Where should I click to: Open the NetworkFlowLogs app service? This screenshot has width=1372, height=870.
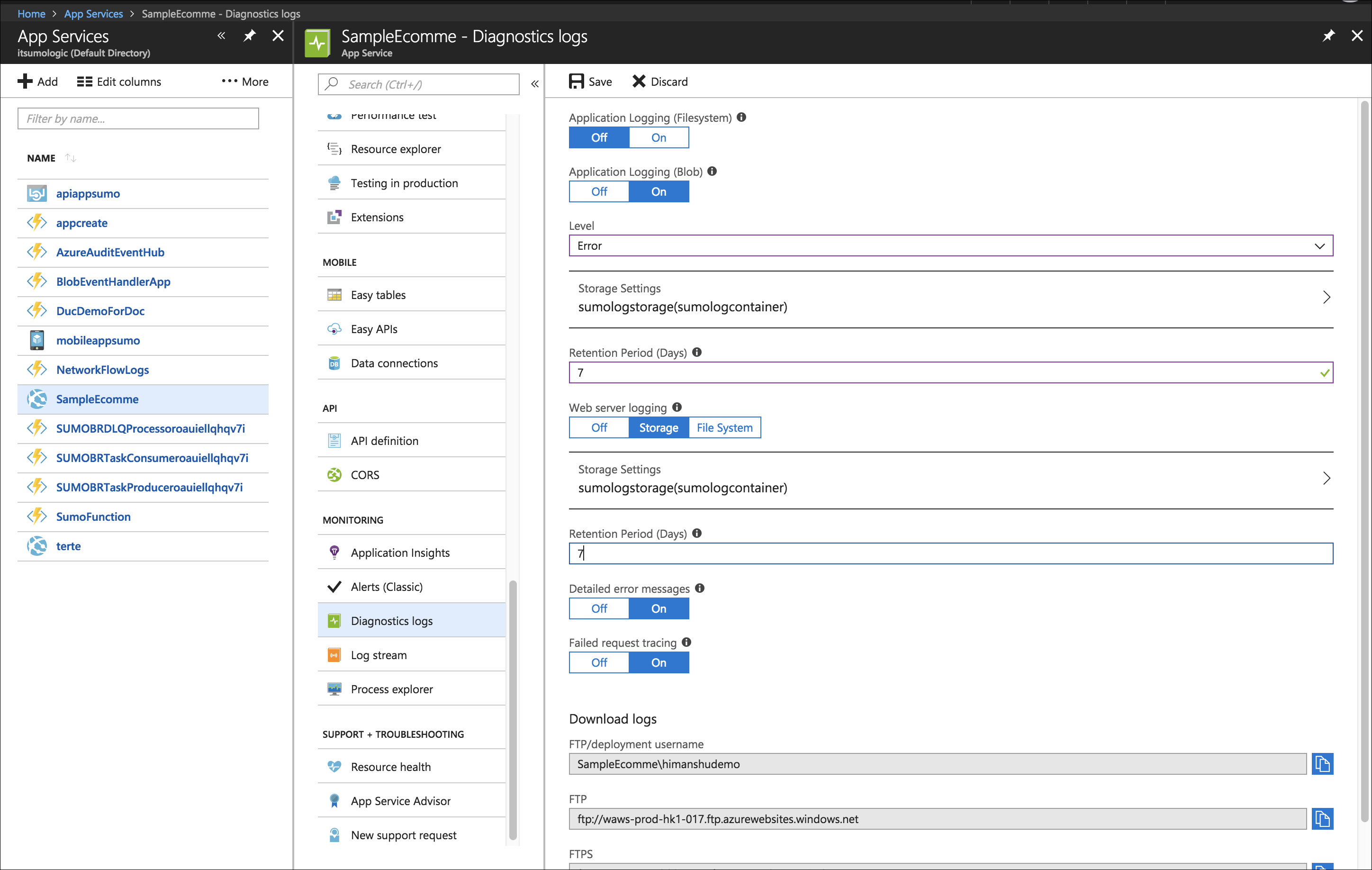click(x=102, y=370)
